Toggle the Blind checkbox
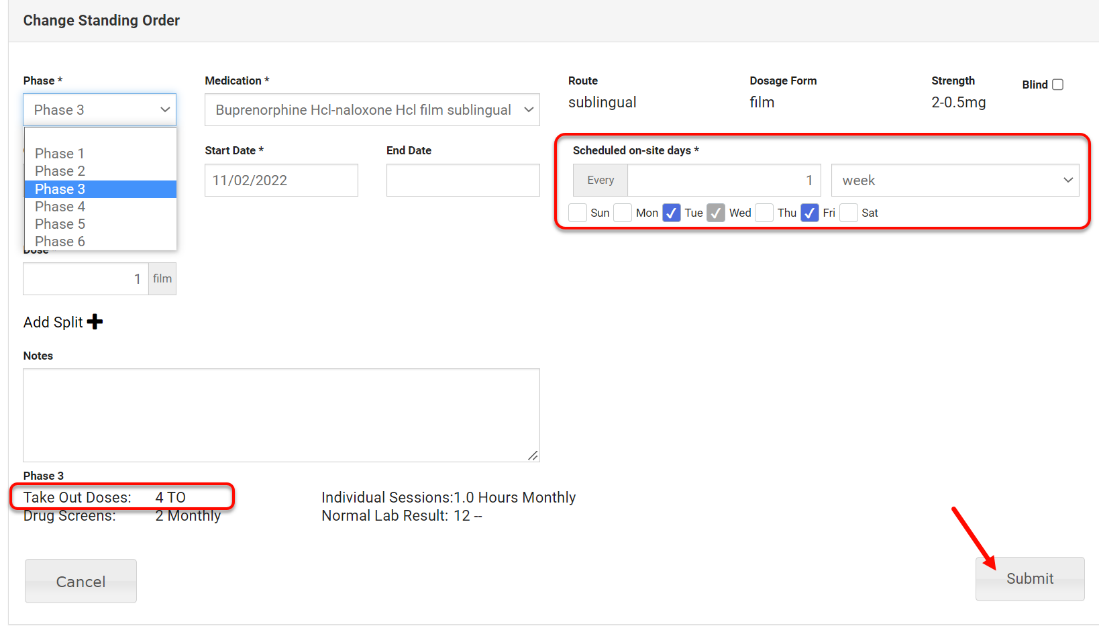Screen dimensions: 1099x626 (1058, 85)
